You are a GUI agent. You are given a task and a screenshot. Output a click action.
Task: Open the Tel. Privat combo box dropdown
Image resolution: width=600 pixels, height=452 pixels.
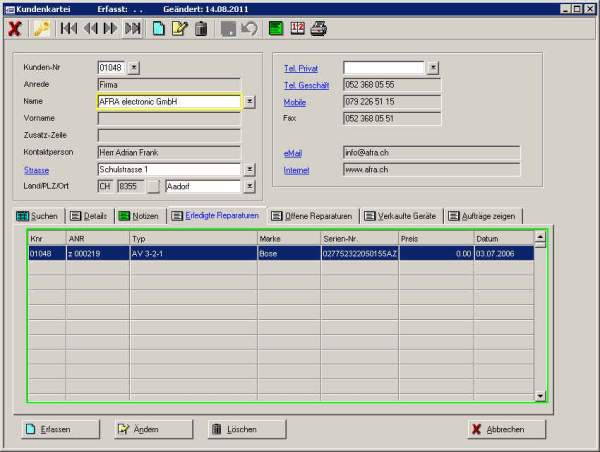[x=433, y=67]
